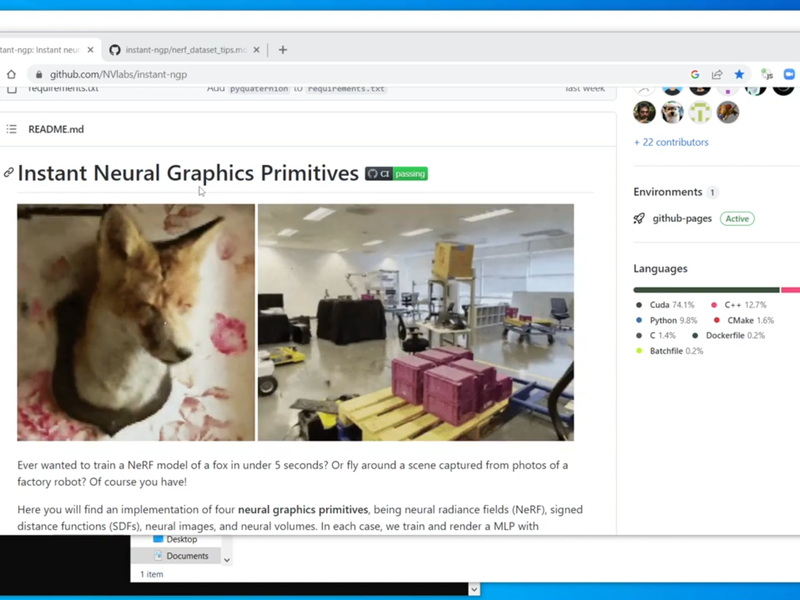Click the Cuda 74.1% language entry

pyautogui.click(x=665, y=305)
